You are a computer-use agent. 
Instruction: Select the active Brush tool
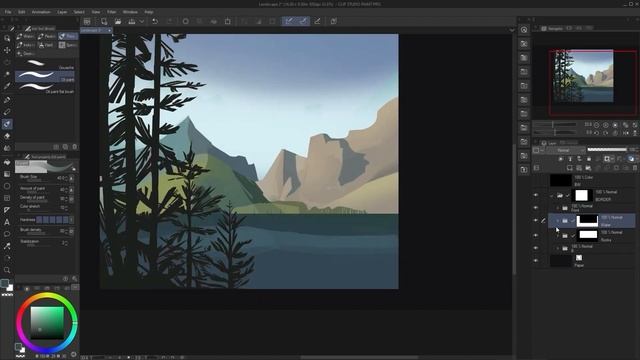point(7,124)
